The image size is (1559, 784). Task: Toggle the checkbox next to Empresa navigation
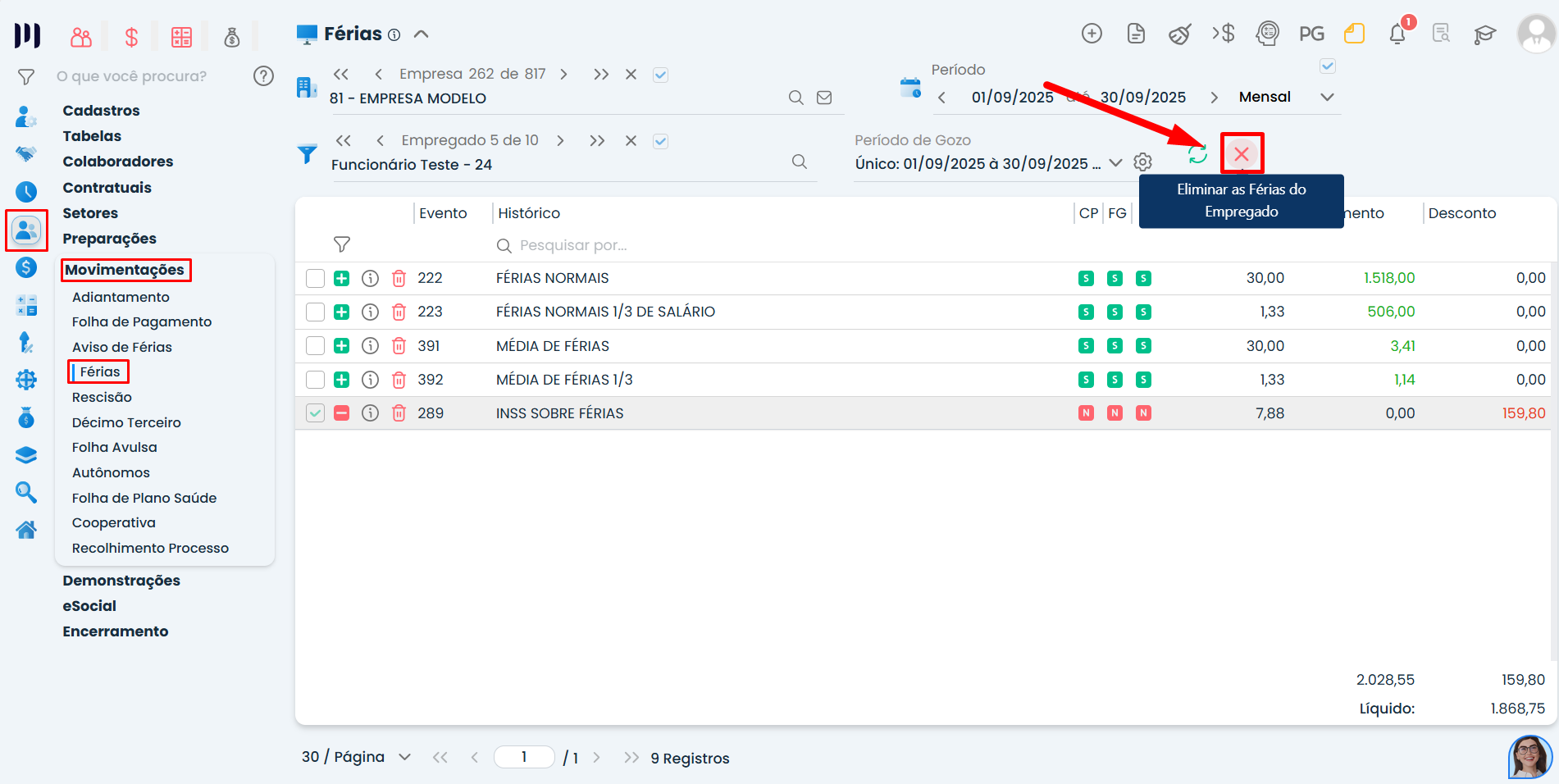point(660,75)
